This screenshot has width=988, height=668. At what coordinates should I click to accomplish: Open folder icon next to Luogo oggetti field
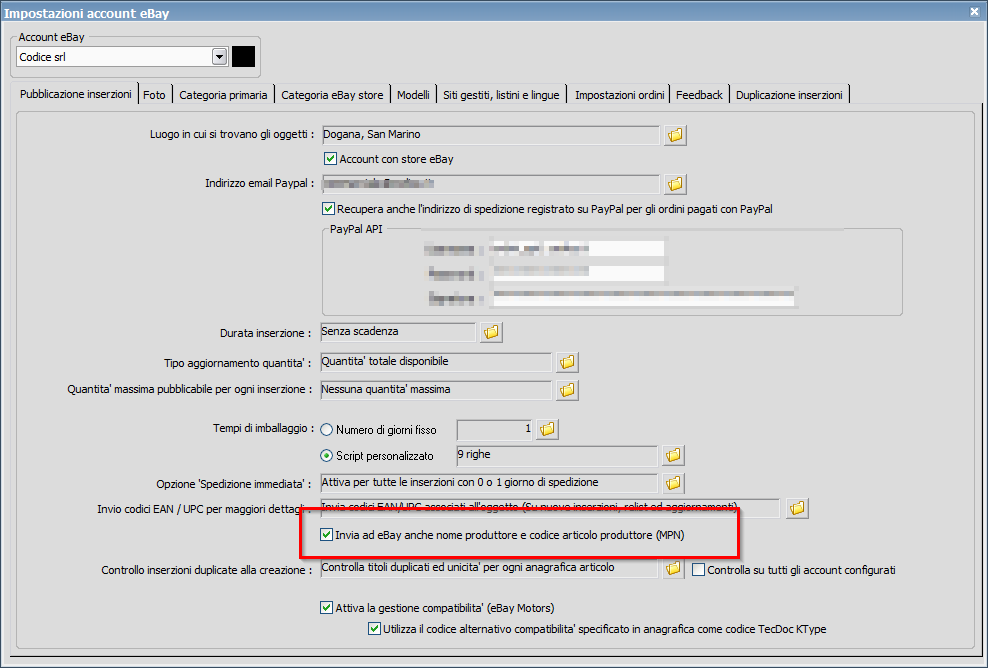[x=675, y=135]
